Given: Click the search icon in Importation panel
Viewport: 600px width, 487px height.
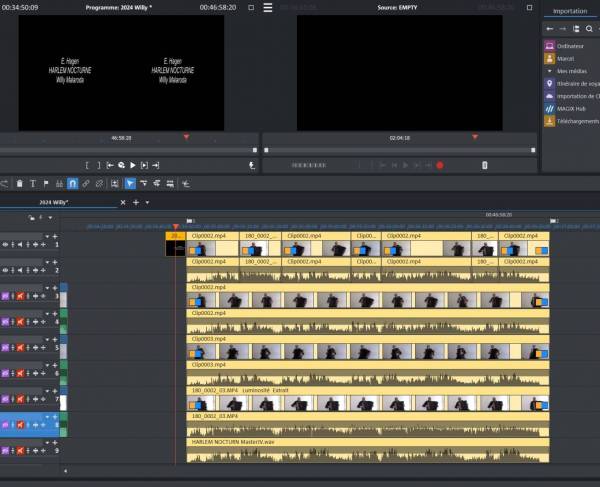Looking at the screenshot, I should tap(589, 29).
